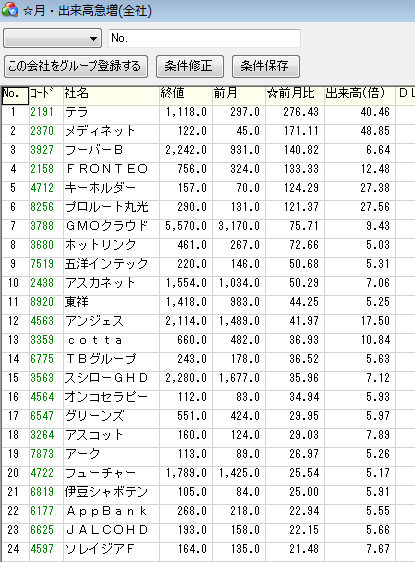Viewport: 415px width, 562px height.
Task: Select company アスカネット
Action: pos(100,283)
